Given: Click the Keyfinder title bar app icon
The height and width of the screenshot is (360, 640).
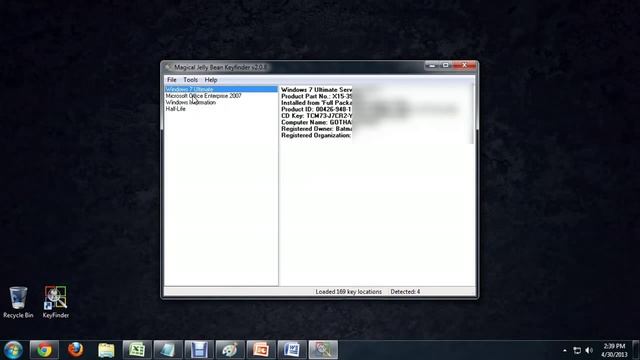Looking at the screenshot, I should [168, 67].
